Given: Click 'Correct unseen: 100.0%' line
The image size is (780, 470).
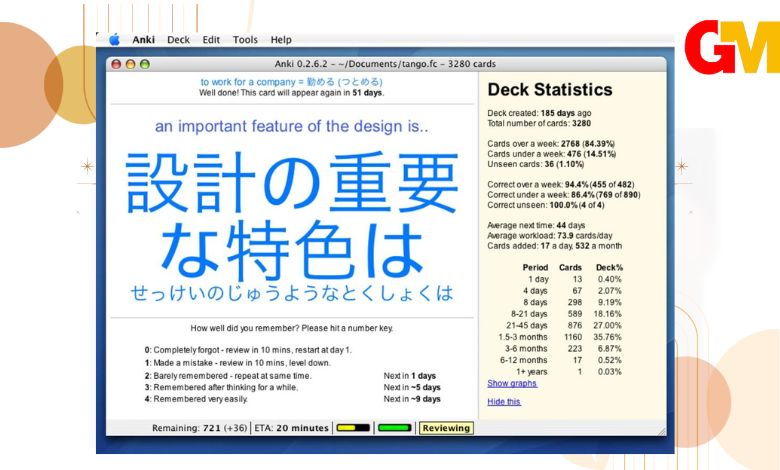Looking at the screenshot, I should (x=546, y=205).
